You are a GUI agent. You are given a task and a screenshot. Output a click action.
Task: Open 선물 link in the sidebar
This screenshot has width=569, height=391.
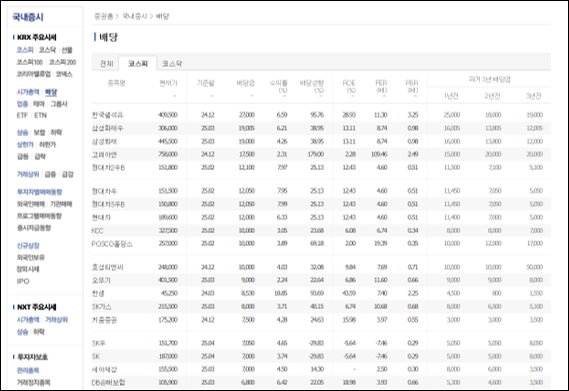pyautogui.click(x=67, y=50)
